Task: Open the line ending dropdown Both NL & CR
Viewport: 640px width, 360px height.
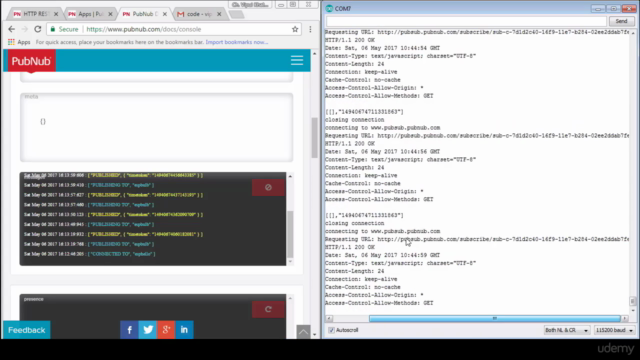Action: click(567, 330)
